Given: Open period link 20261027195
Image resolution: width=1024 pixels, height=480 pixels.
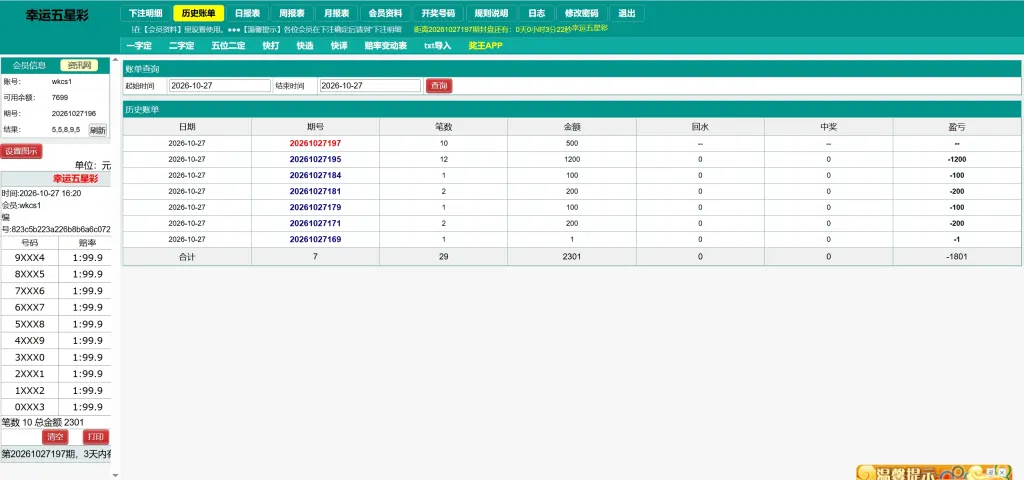Looking at the screenshot, I should click(x=315, y=159).
